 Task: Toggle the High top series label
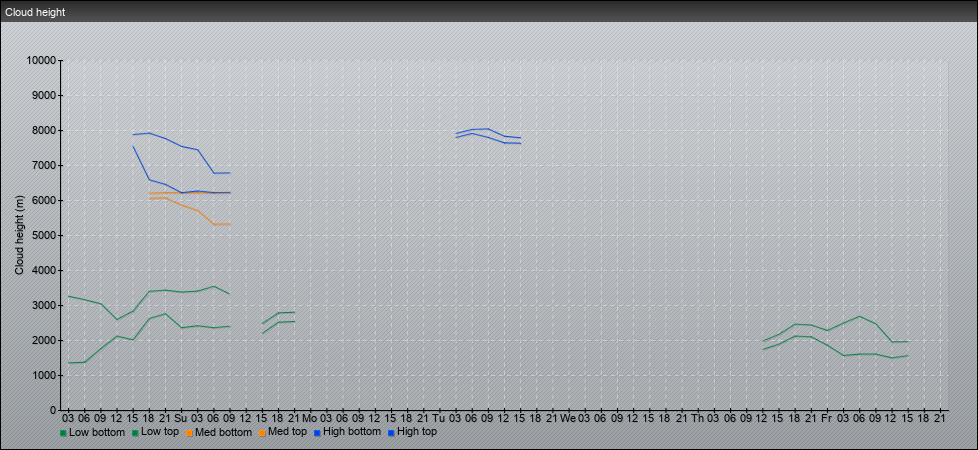click(x=417, y=432)
